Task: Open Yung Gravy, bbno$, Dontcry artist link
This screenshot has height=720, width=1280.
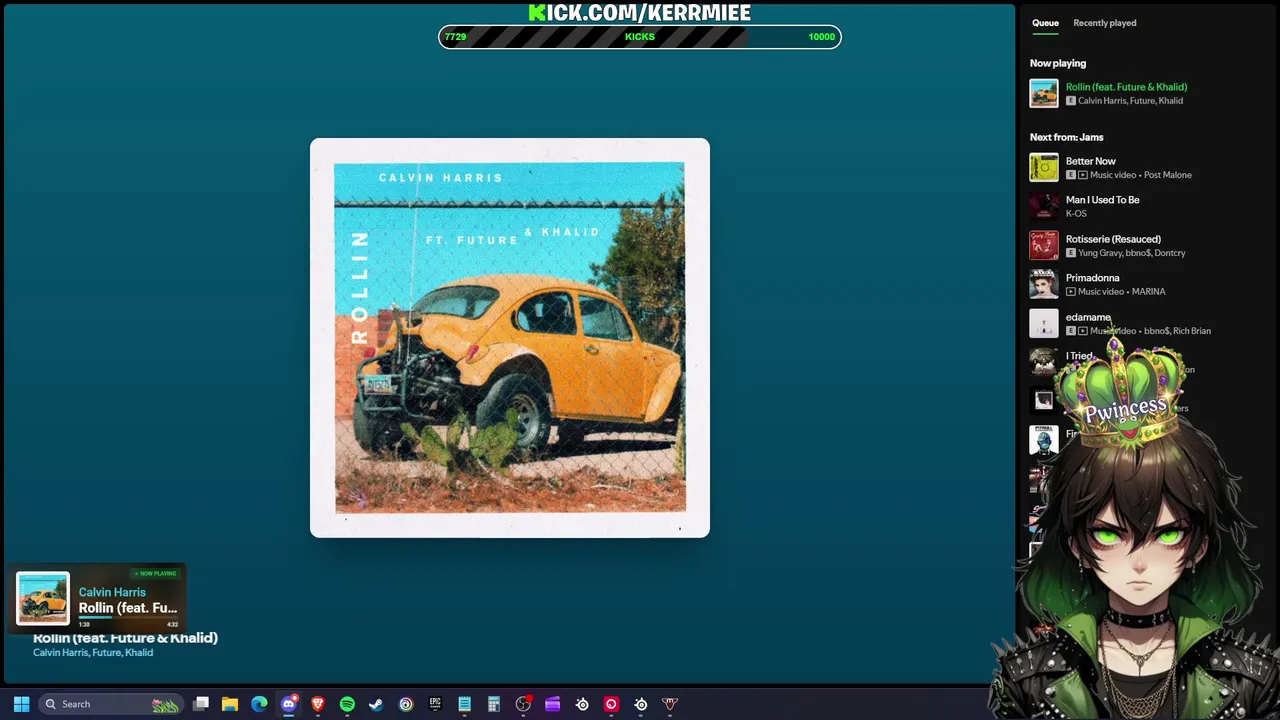Action: (x=1132, y=253)
